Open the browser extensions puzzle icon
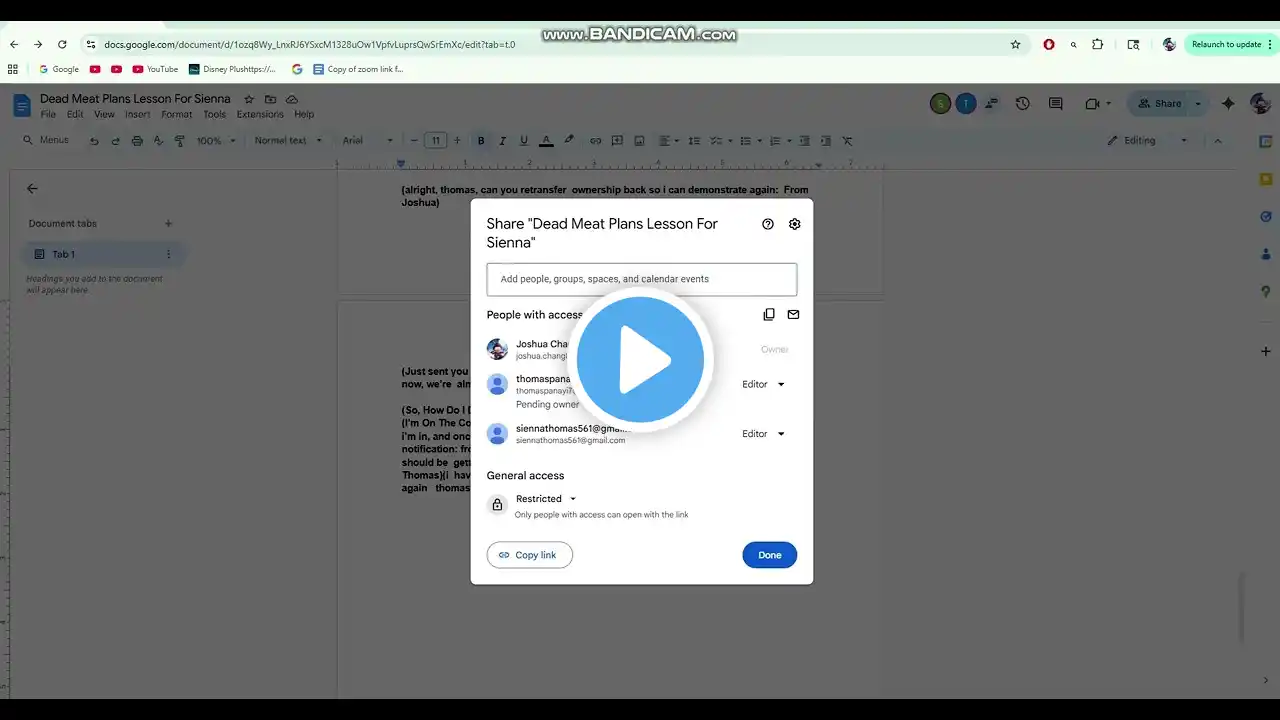This screenshot has height=720, width=1280. click(1098, 45)
